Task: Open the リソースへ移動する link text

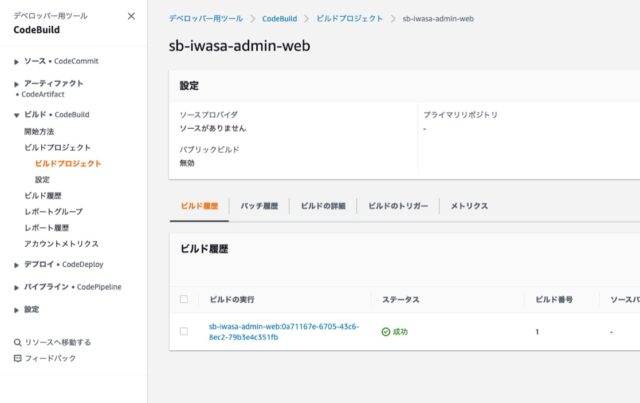Action: [58, 342]
